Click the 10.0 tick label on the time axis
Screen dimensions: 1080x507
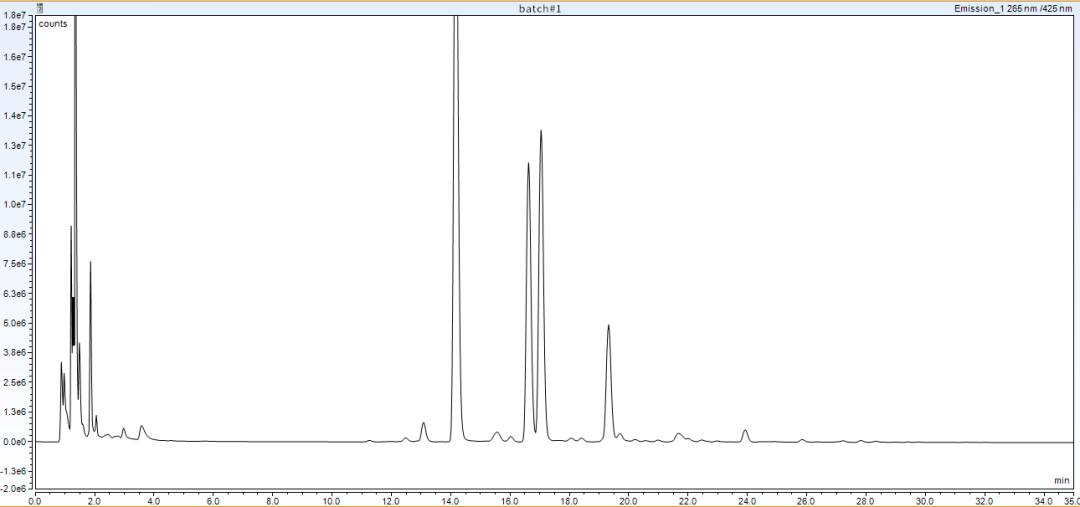pos(331,501)
